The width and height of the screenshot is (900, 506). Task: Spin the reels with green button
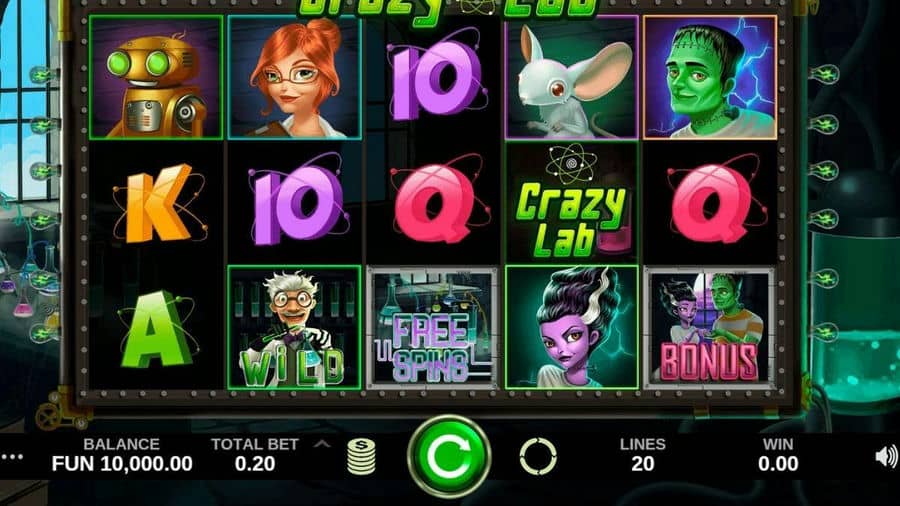(x=449, y=456)
